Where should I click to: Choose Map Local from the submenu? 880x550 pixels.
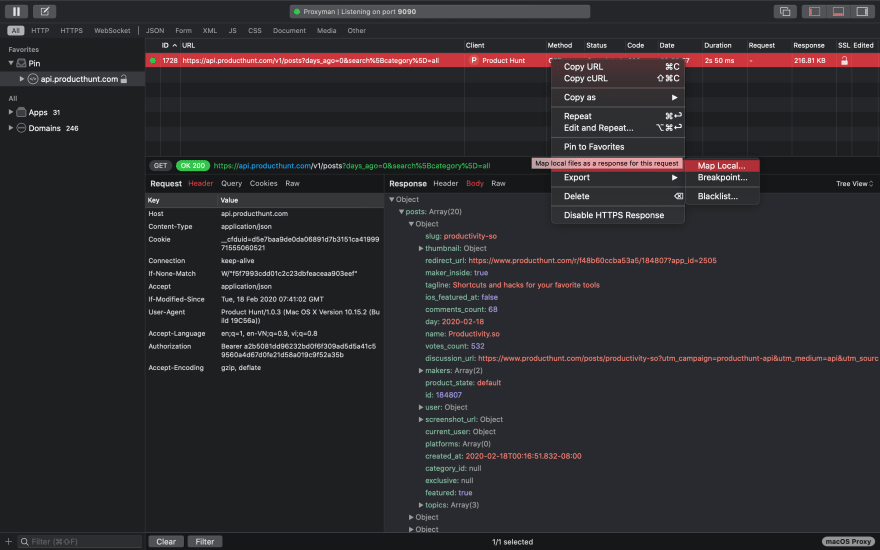tap(722, 166)
